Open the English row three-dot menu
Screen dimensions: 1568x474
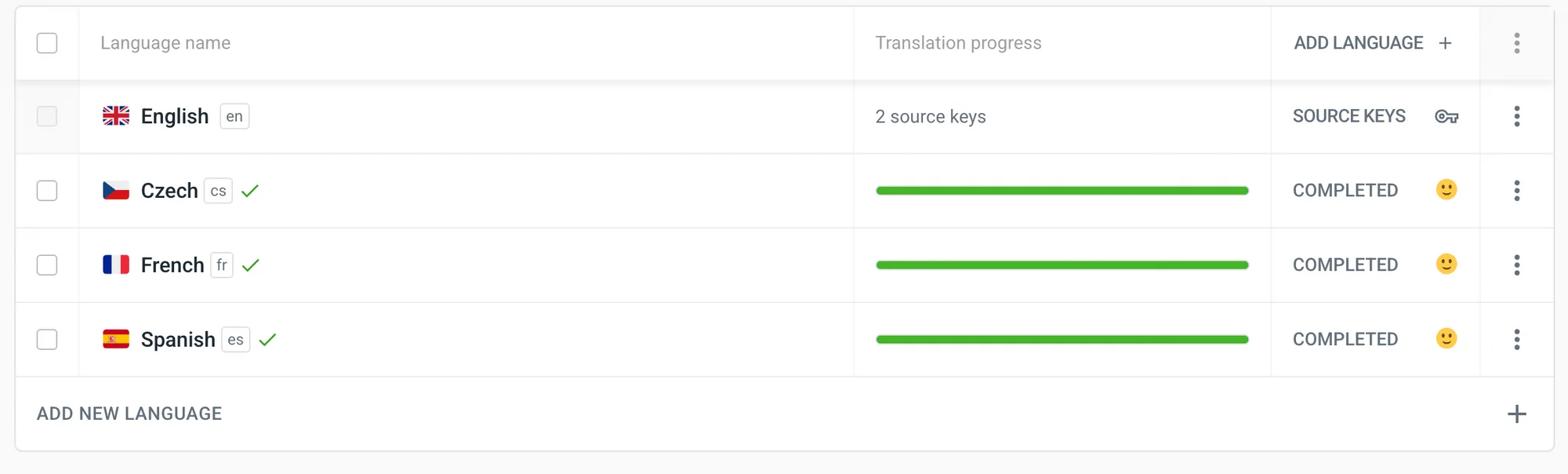click(1516, 116)
